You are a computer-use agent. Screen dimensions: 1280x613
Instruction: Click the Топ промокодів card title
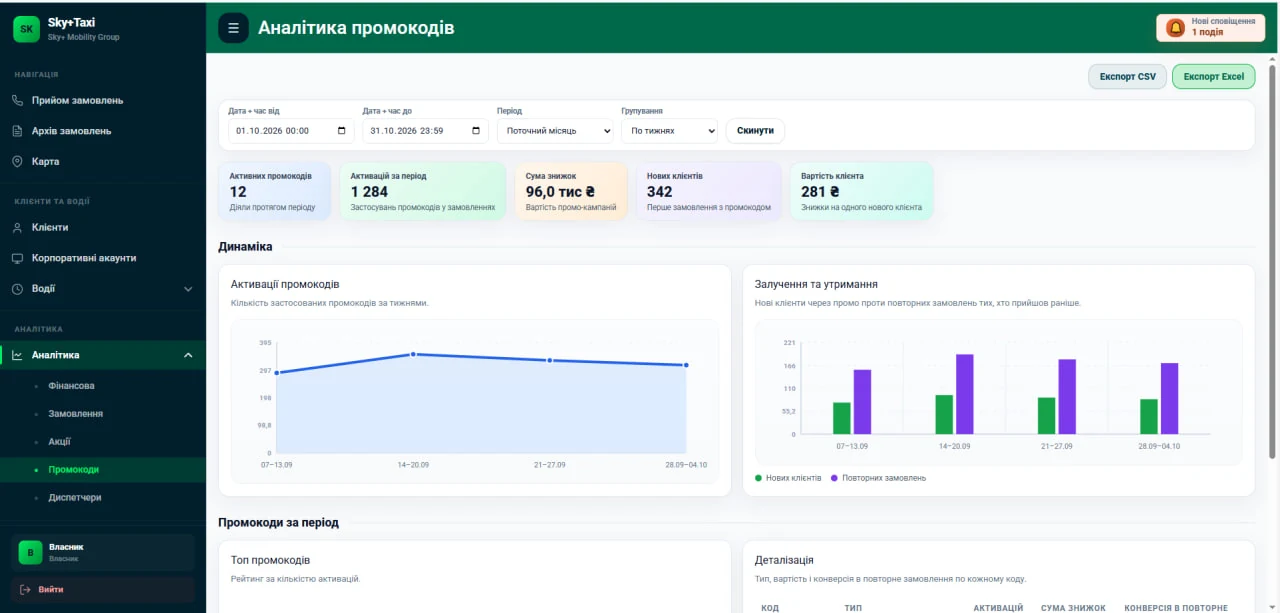[270, 560]
